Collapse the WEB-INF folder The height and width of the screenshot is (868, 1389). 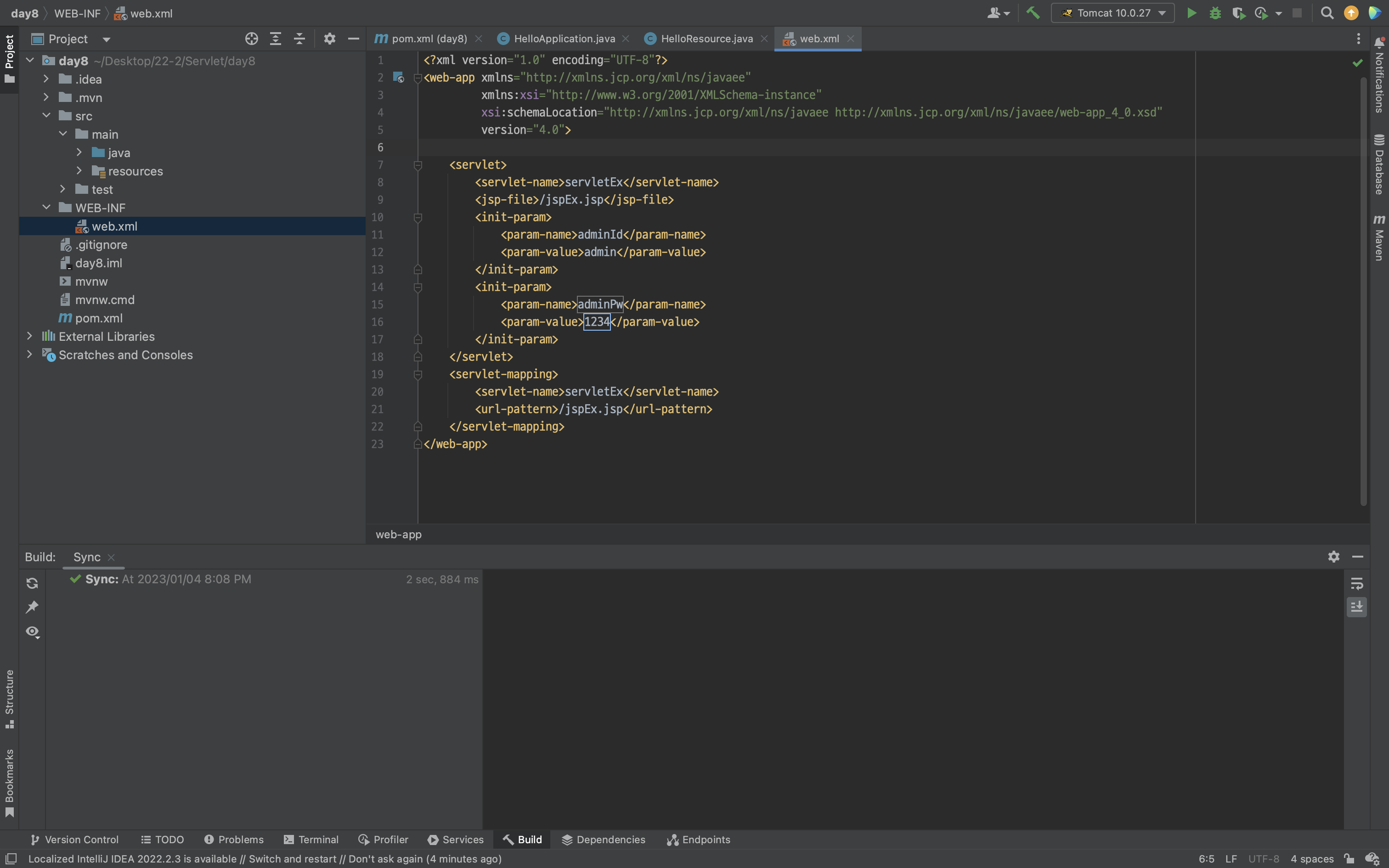point(46,207)
